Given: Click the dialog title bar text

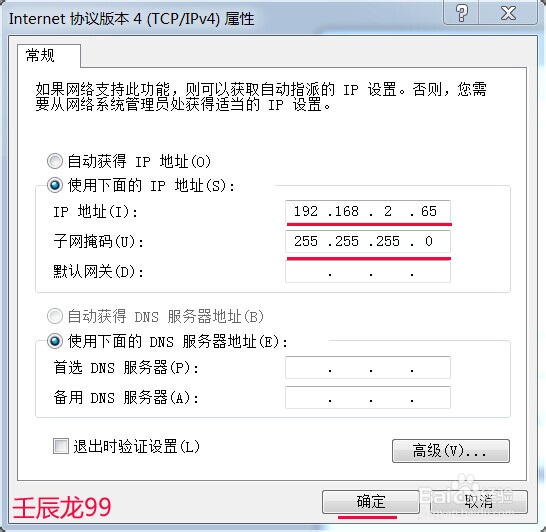Looking at the screenshot, I should point(131,19).
